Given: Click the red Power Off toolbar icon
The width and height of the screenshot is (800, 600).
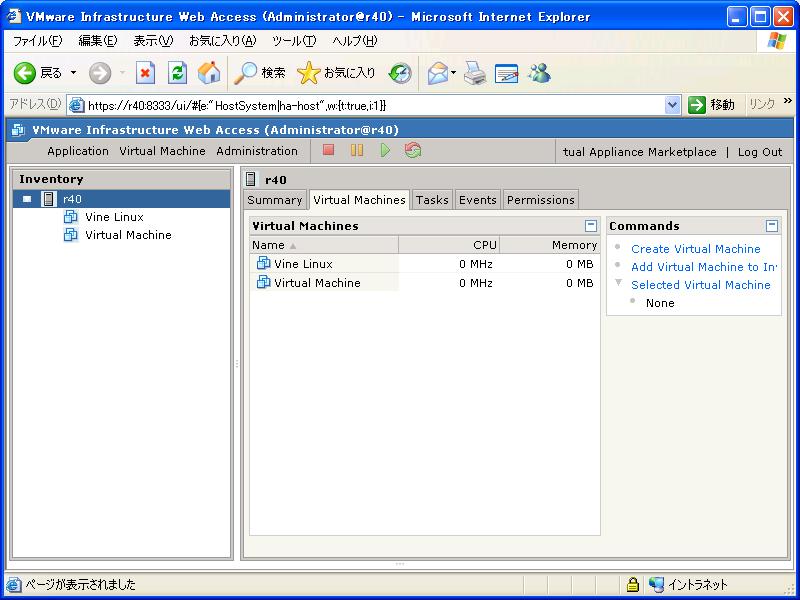Looking at the screenshot, I should (329, 150).
